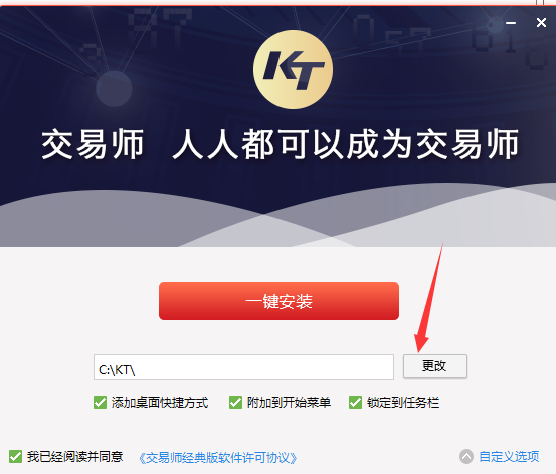Image resolution: width=556 pixels, height=474 pixels.
Task: Uncheck the 添加桌面快捷方式 checkbox
Action: click(100, 403)
